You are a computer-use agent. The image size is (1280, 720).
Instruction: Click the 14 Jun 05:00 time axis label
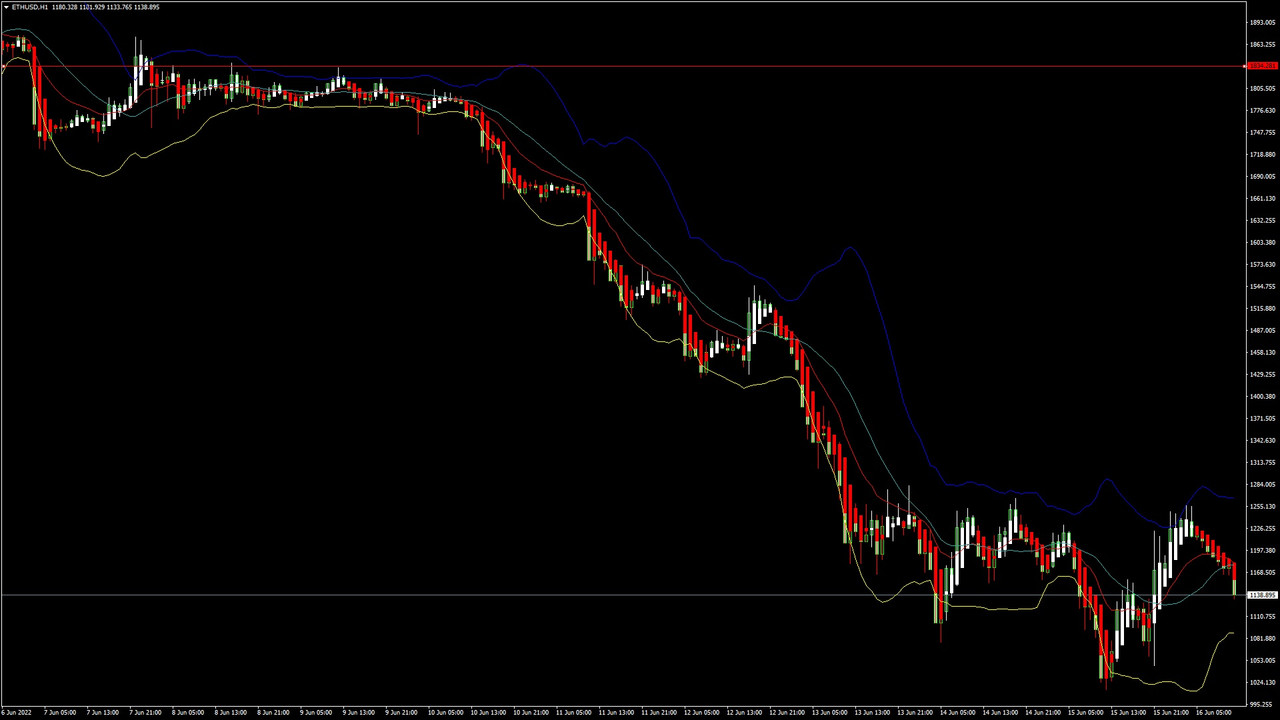click(958, 713)
